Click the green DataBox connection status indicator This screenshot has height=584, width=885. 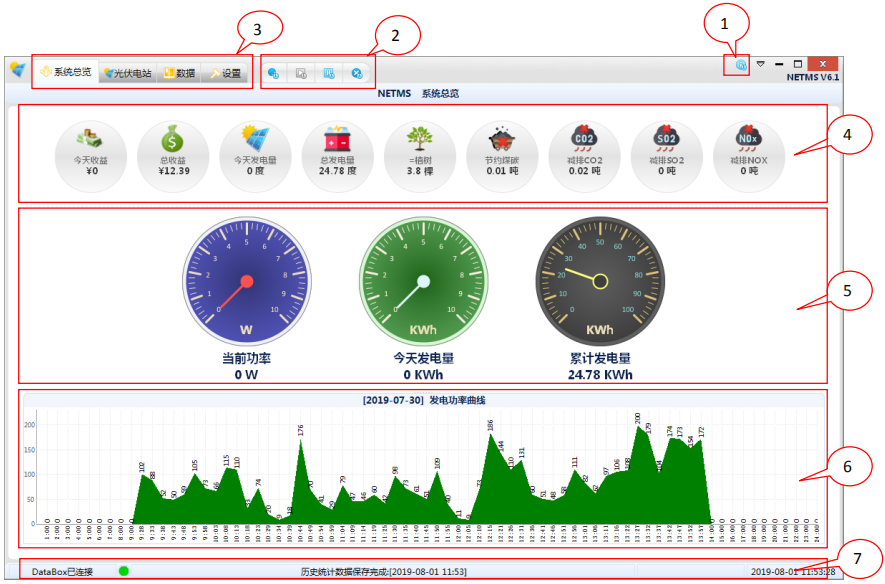coord(124,571)
